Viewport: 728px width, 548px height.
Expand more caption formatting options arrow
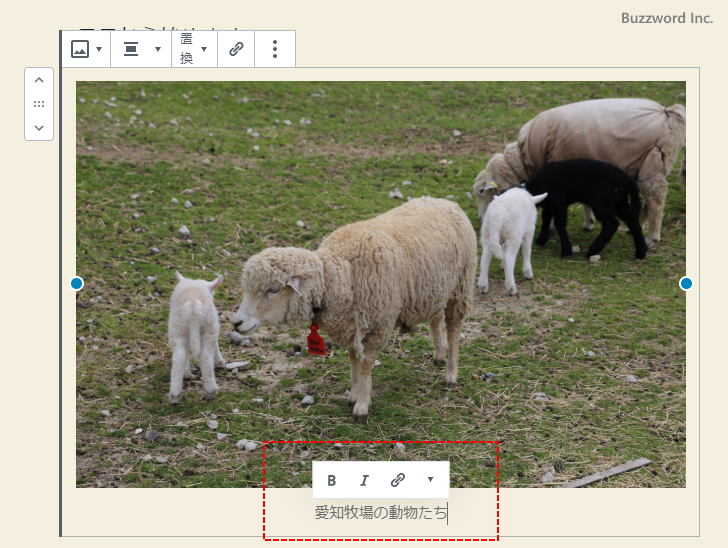pos(430,480)
